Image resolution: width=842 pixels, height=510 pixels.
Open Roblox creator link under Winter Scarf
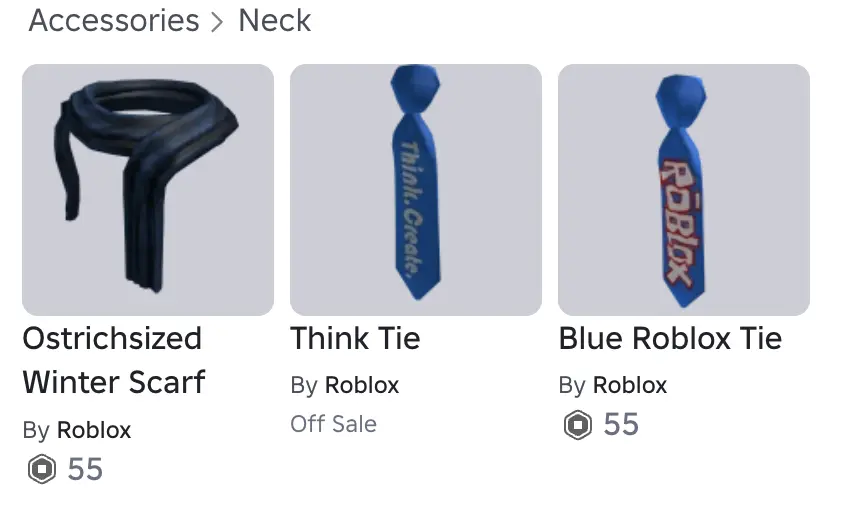[94, 430]
